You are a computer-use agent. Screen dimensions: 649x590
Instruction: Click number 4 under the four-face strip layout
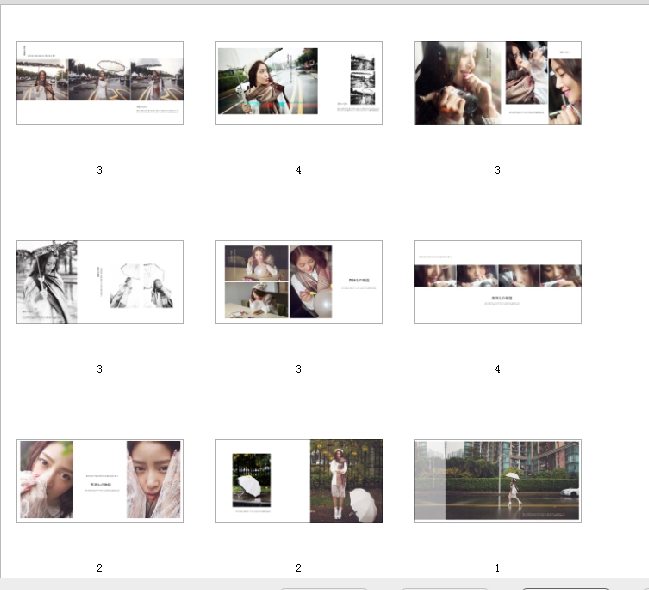coord(498,369)
